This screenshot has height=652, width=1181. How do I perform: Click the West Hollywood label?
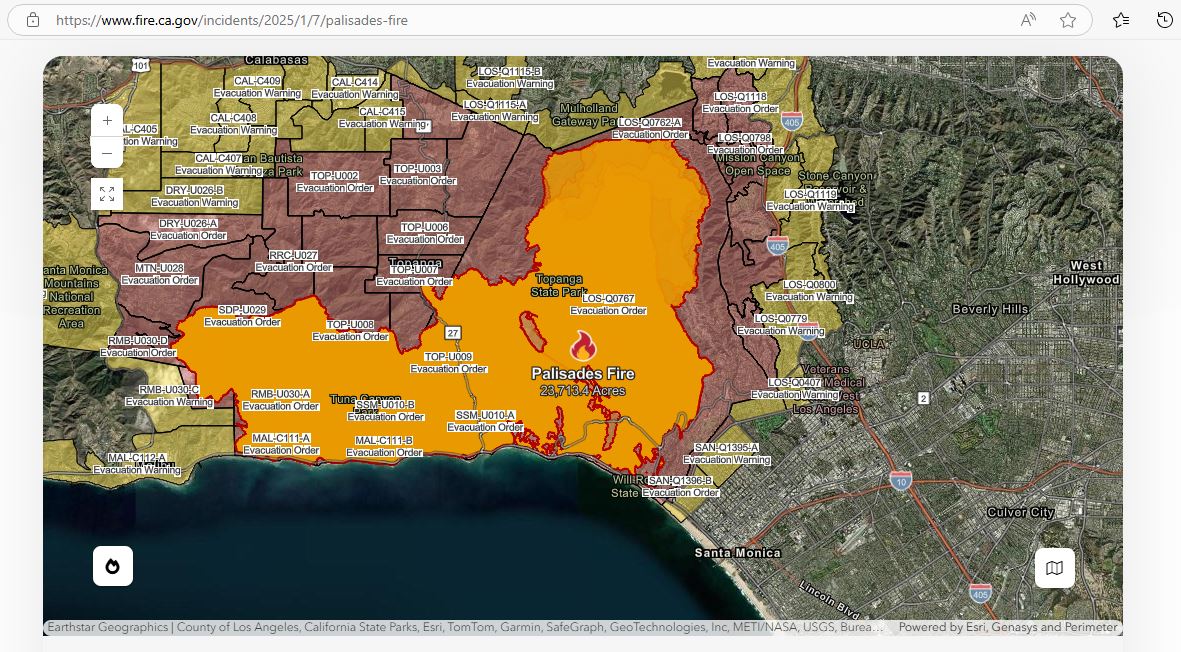tap(1085, 273)
